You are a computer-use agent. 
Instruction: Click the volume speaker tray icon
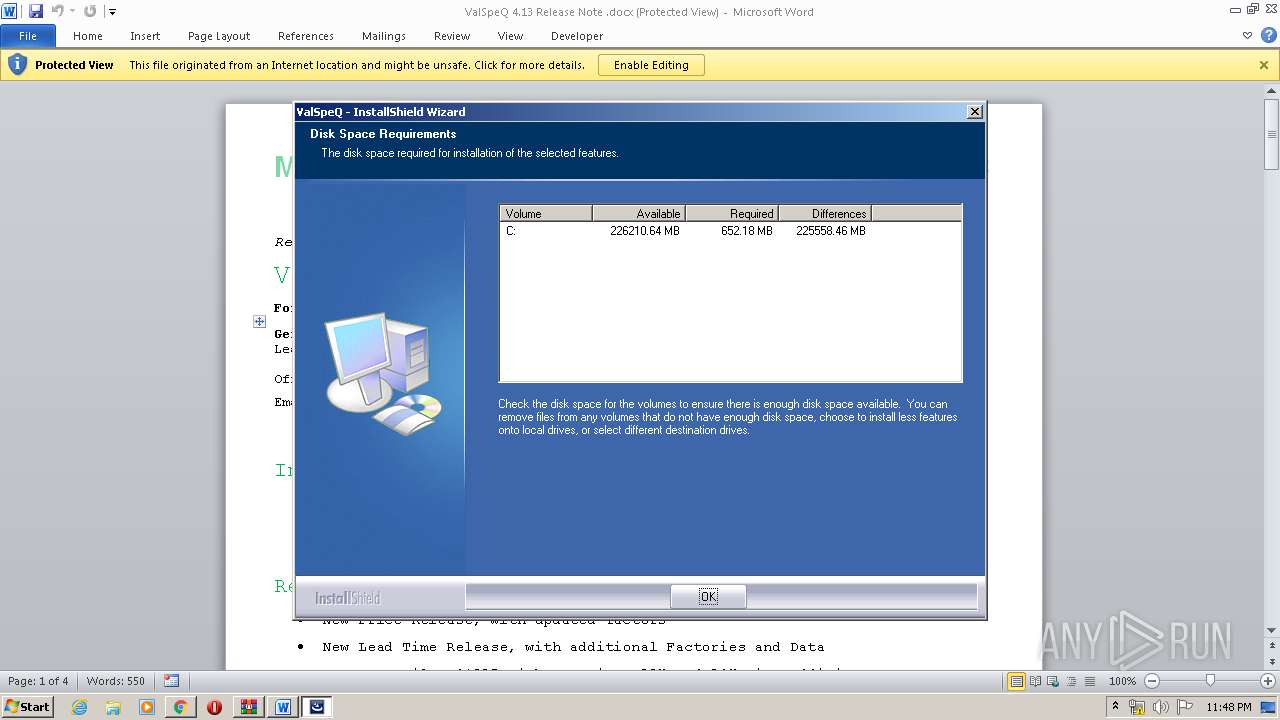pos(1161,707)
